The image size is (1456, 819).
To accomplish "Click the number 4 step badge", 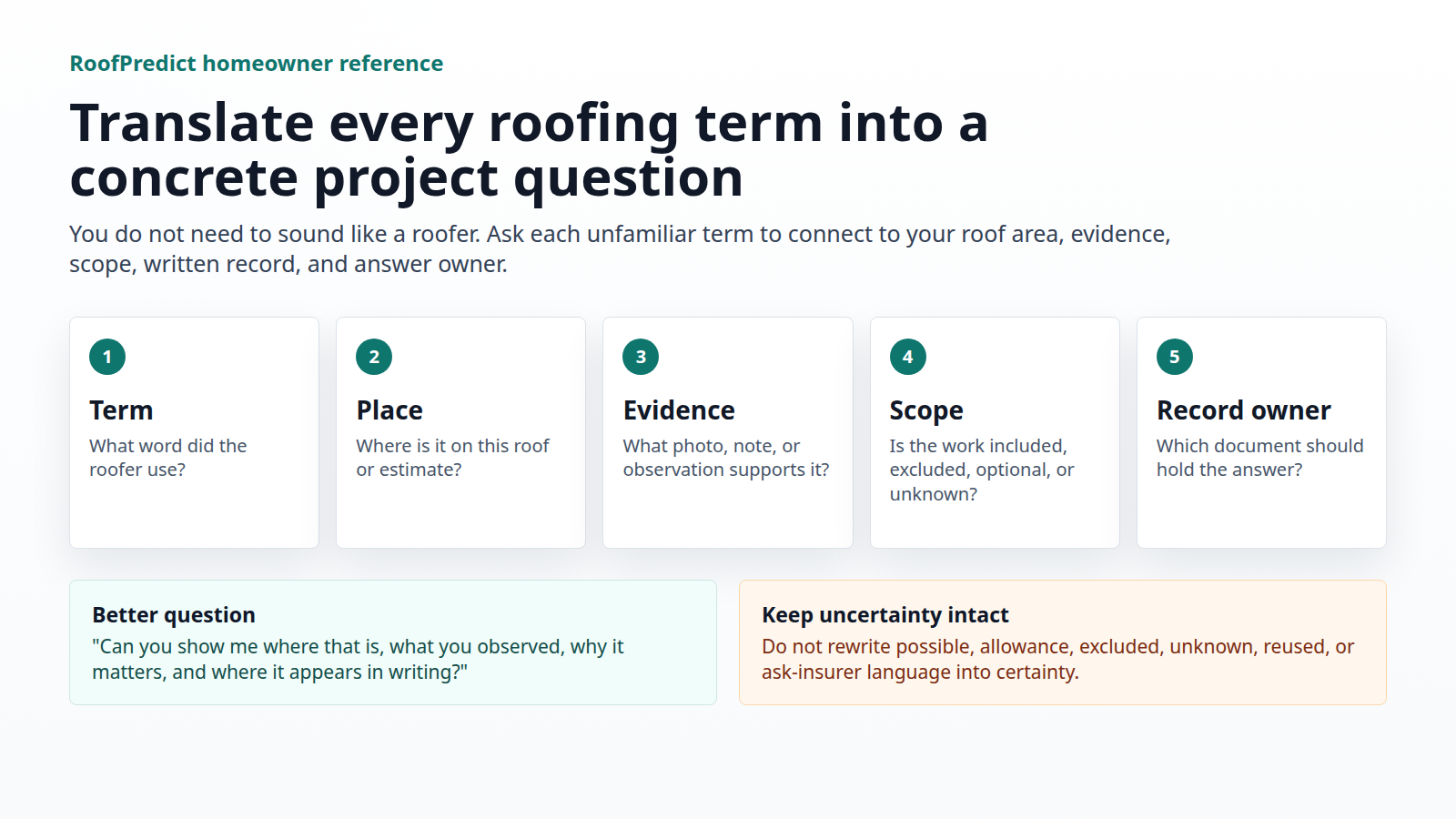I will pos(908,357).
